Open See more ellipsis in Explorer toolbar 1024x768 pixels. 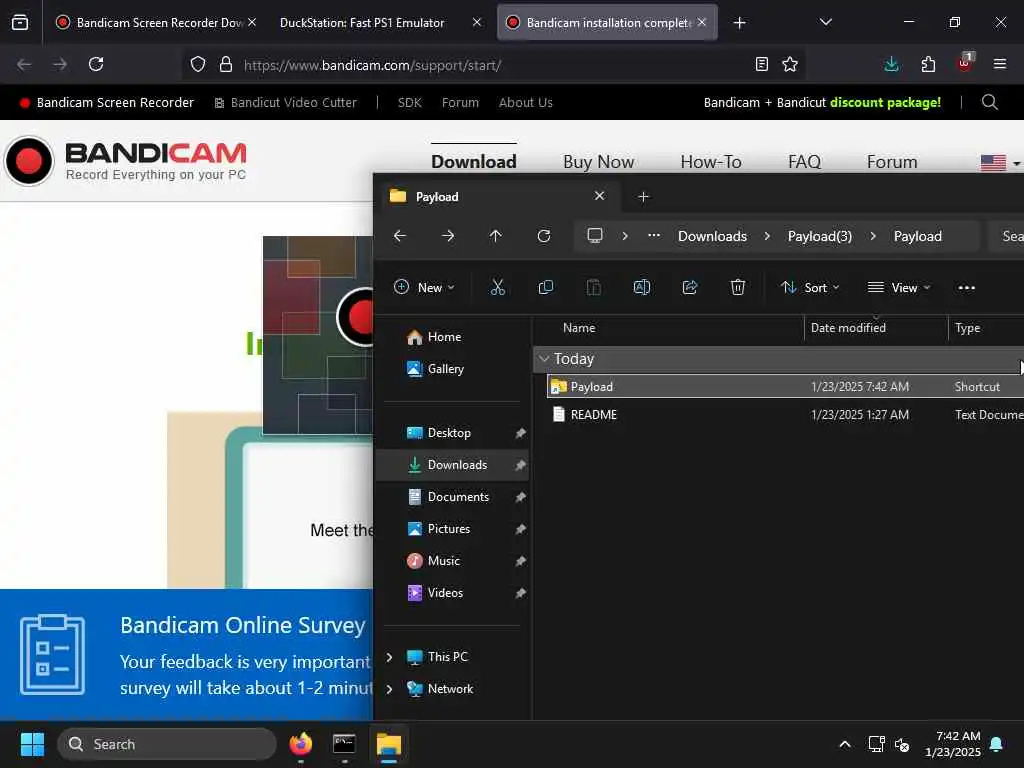coord(967,288)
